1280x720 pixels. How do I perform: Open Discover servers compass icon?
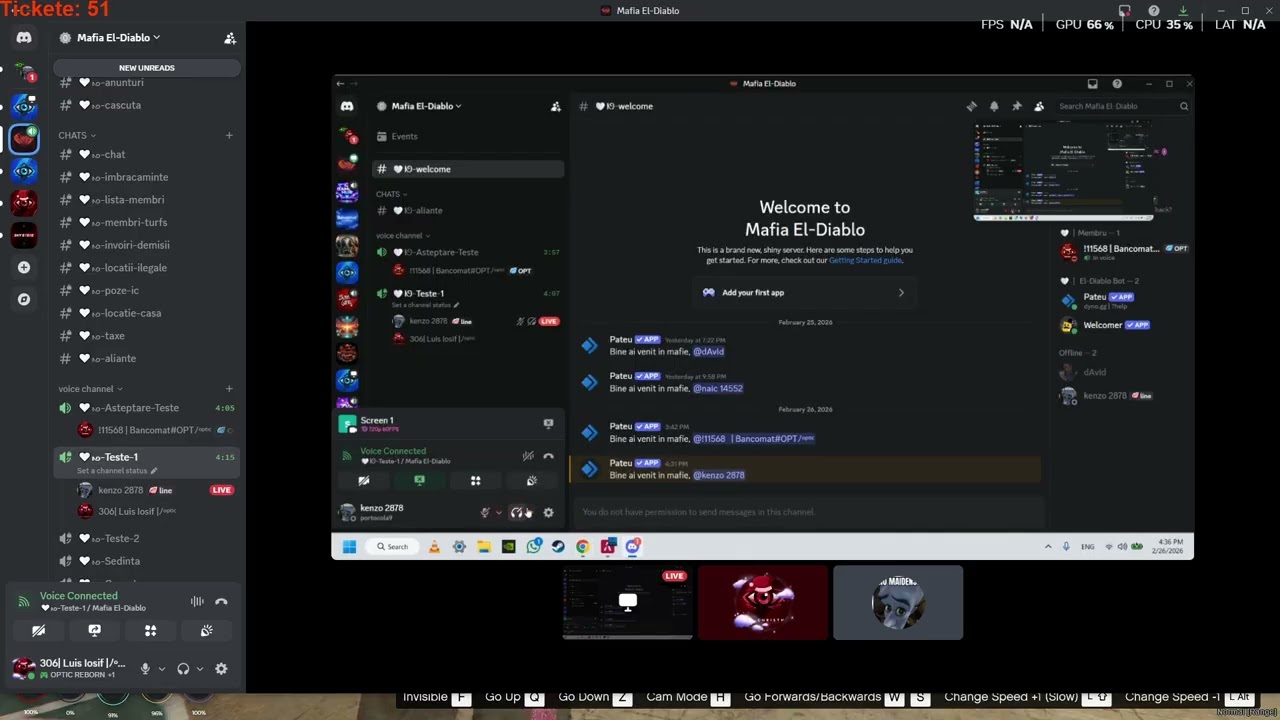24,299
